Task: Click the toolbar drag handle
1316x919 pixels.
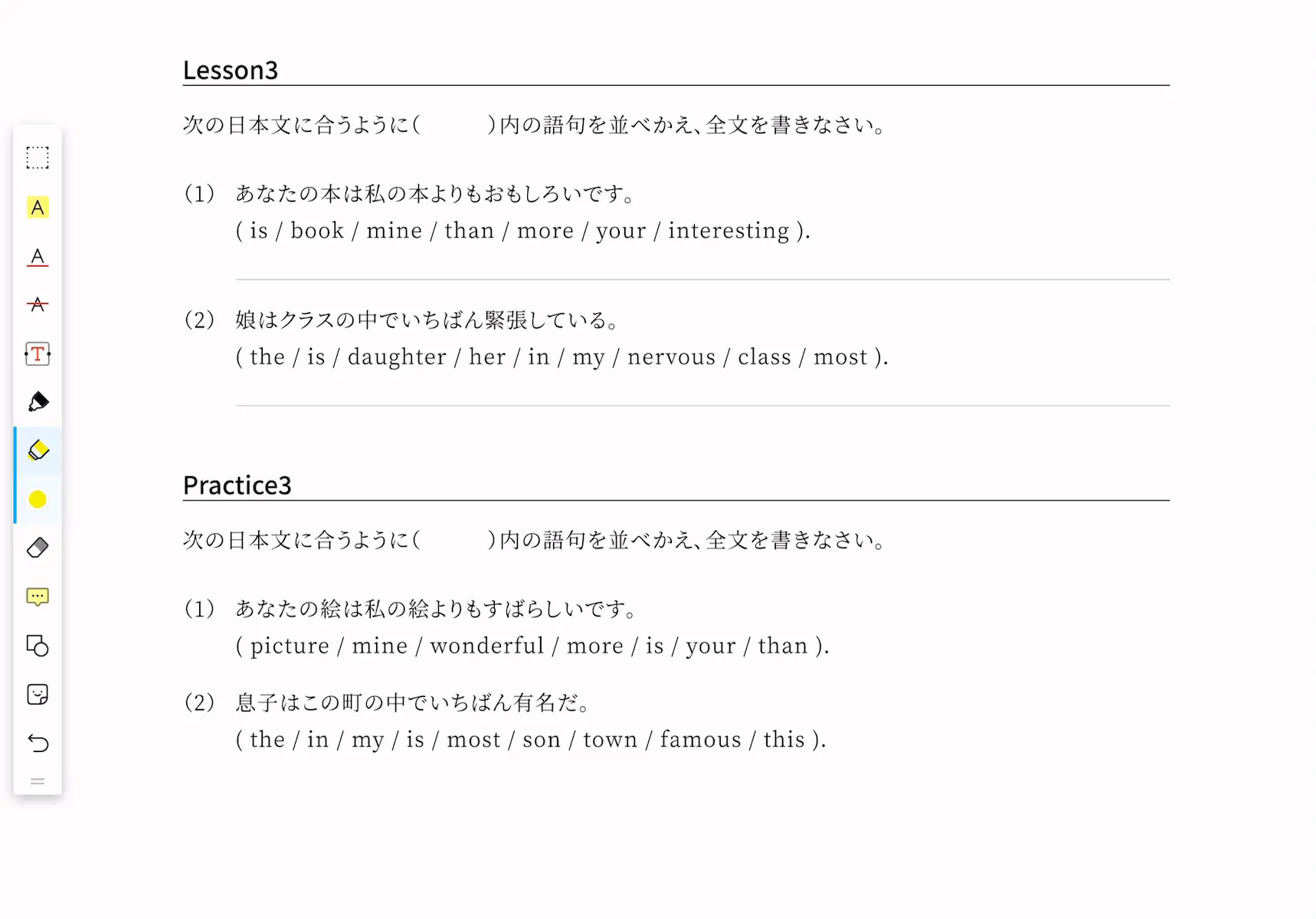Action: tap(38, 782)
